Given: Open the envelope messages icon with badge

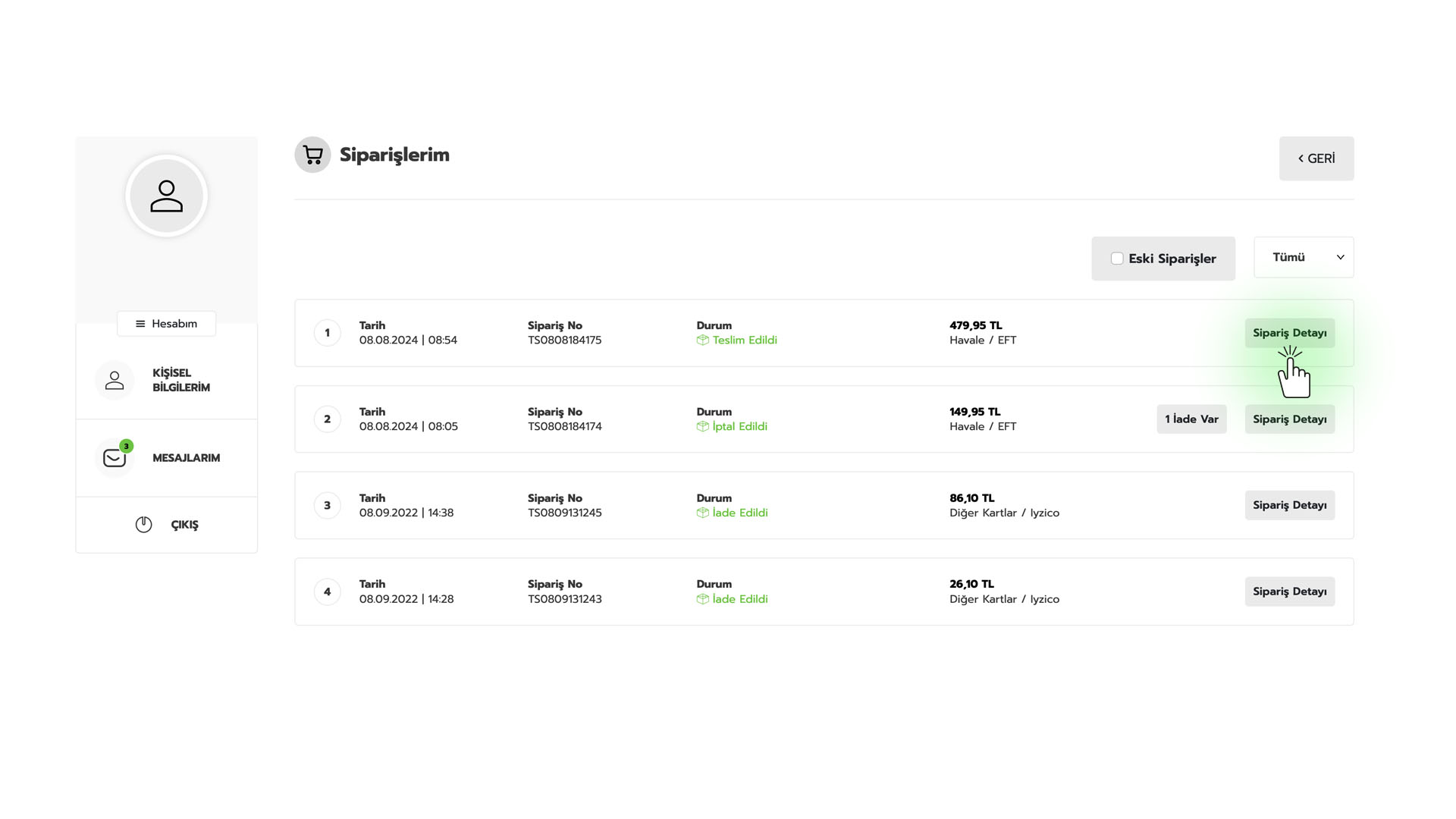Looking at the screenshot, I should [x=115, y=458].
